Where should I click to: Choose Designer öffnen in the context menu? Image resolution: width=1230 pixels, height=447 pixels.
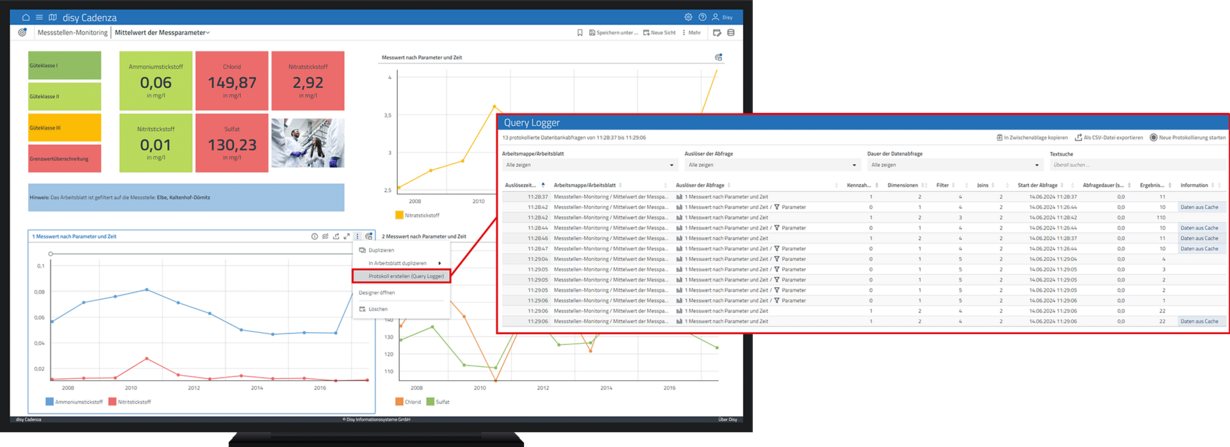(377, 293)
